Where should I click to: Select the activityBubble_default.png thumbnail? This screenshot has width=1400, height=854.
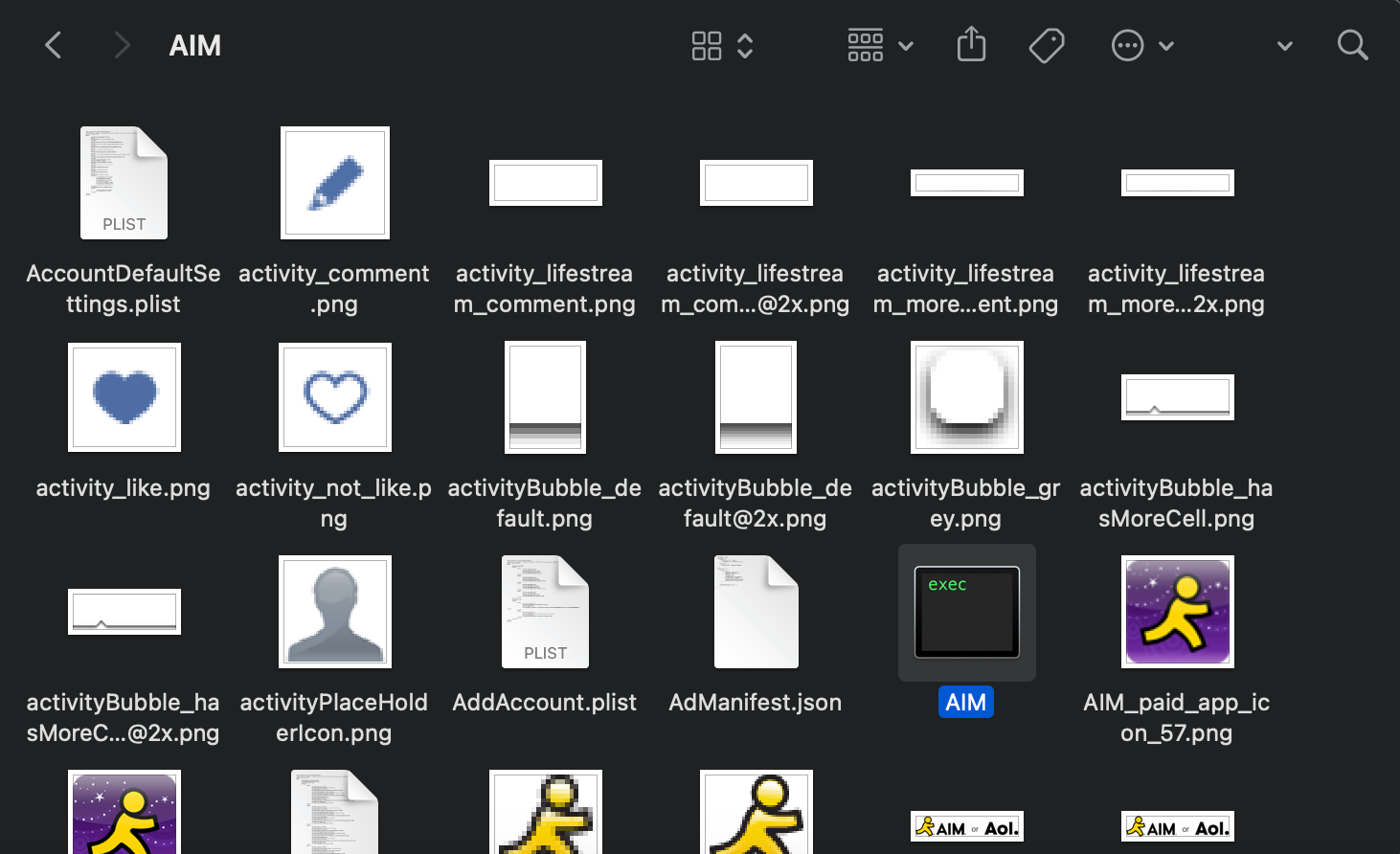click(x=546, y=397)
